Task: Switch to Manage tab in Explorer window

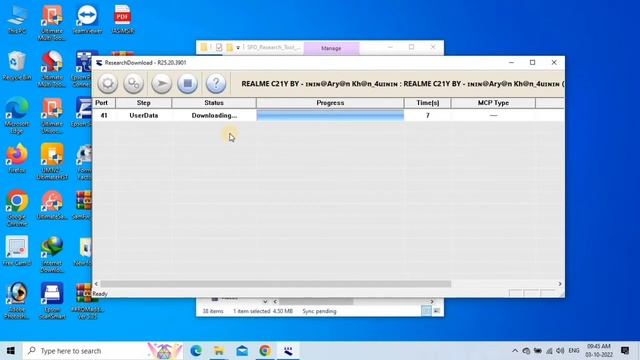Action: tap(331, 48)
